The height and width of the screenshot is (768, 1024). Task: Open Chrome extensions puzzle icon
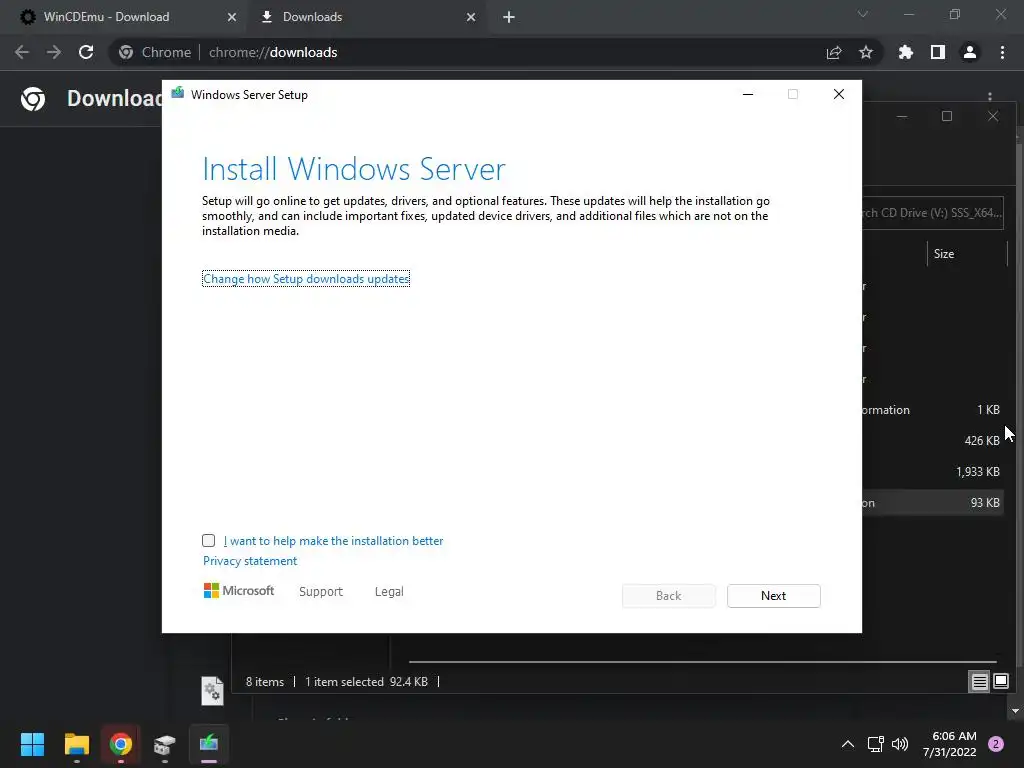point(906,52)
